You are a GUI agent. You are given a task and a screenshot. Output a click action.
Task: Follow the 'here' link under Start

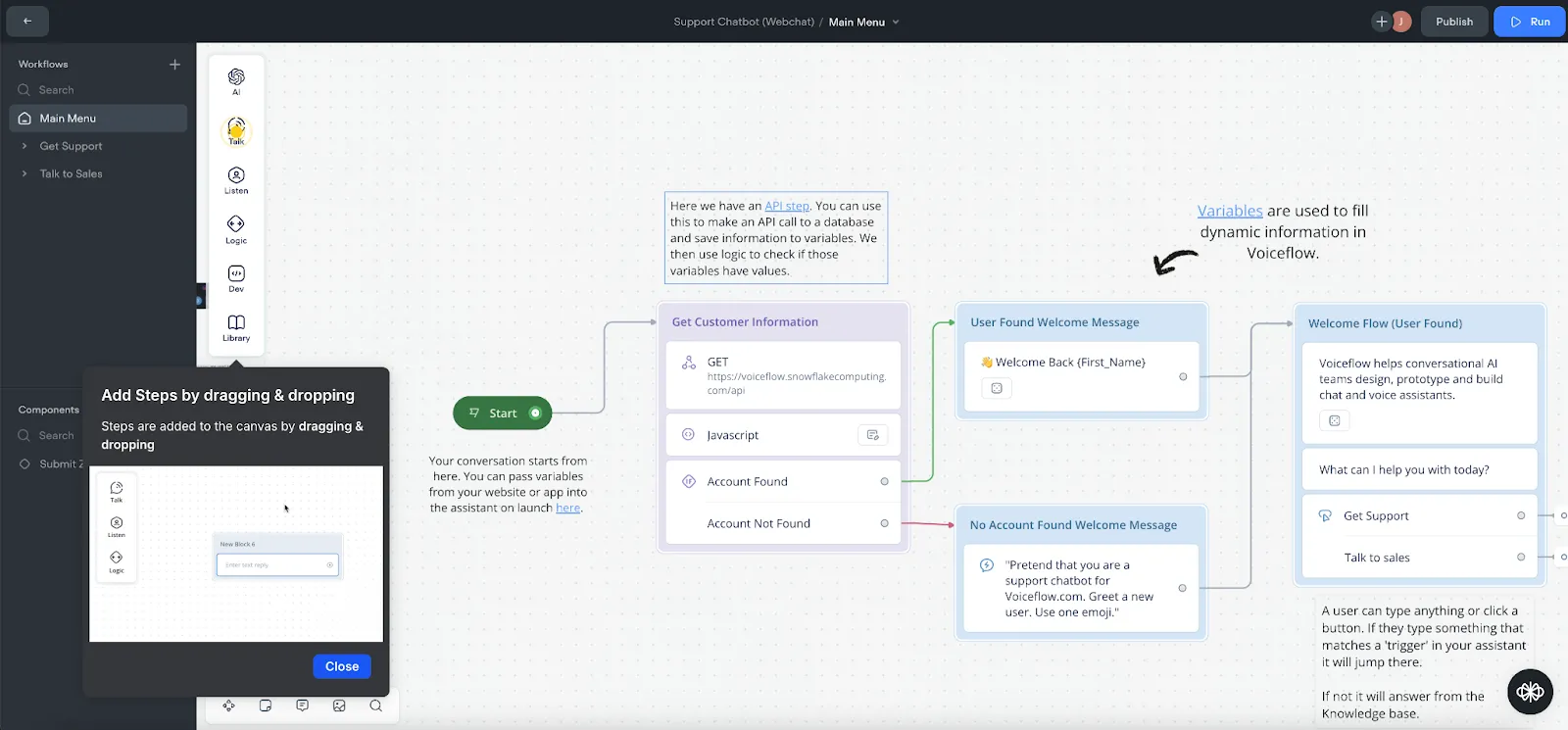tap(567, 508)
